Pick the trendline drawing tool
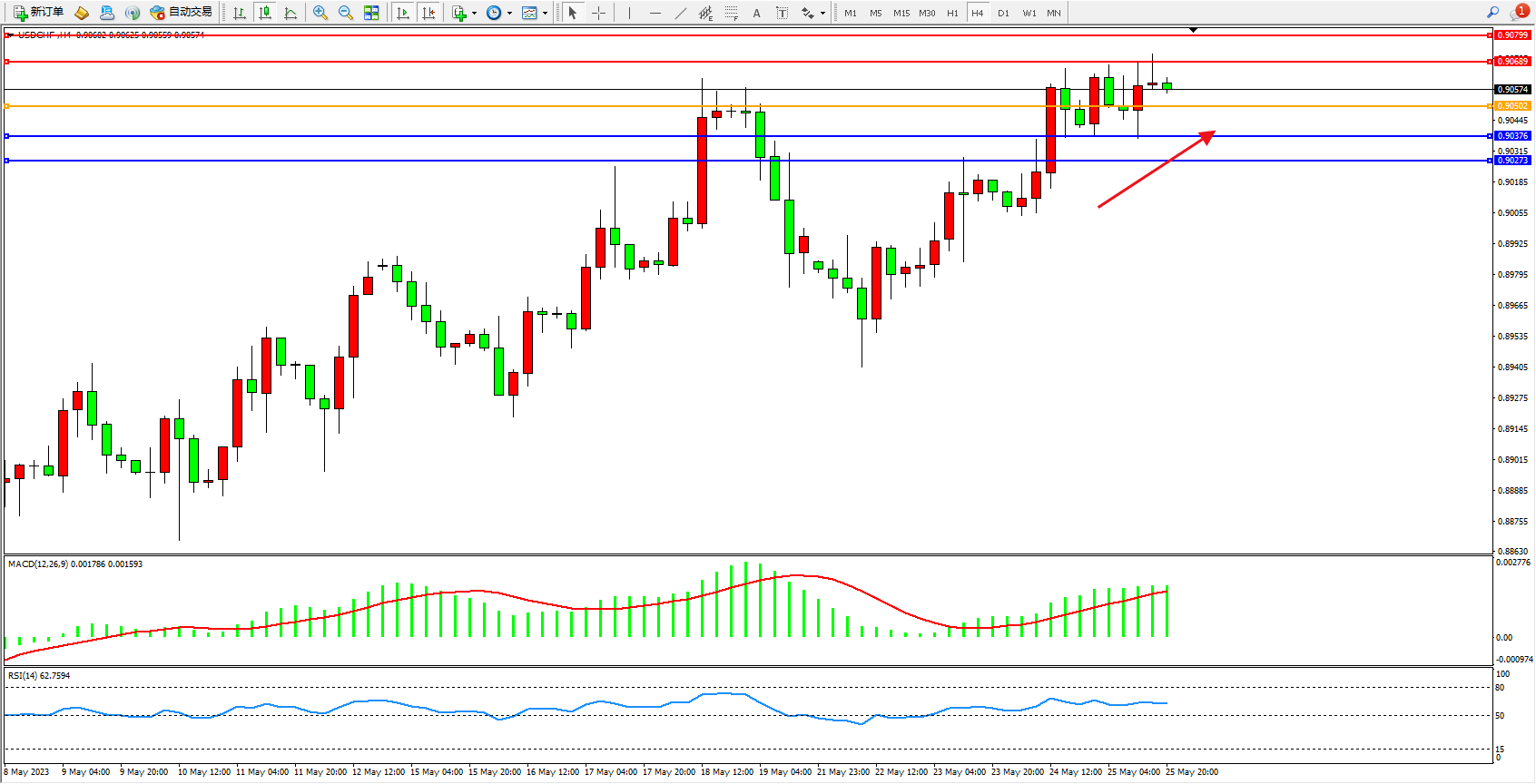Screen dimensions: 1536x784 (x=680, y=13)
